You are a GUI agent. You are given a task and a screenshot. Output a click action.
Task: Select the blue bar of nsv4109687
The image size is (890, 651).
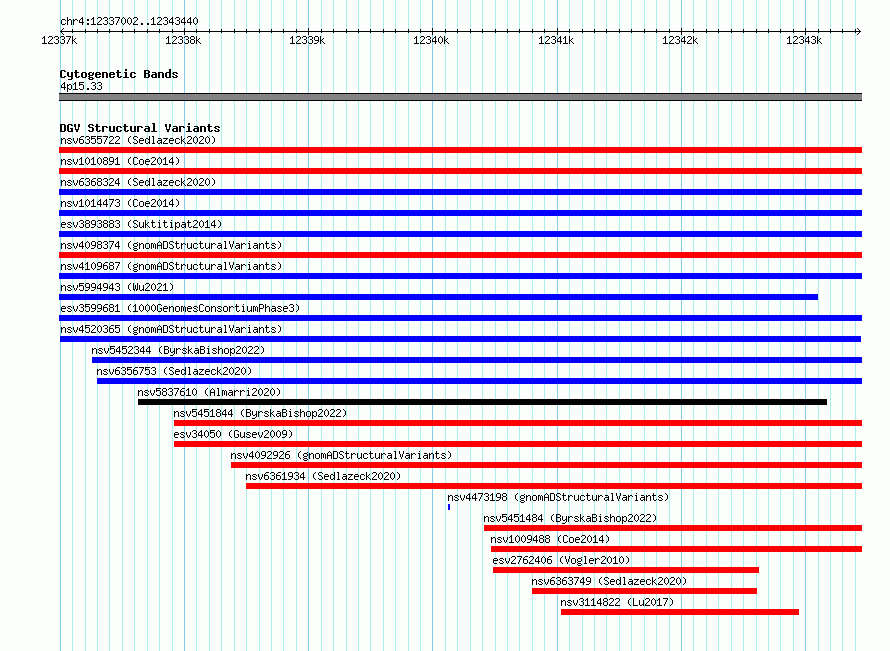coord(460,276)
